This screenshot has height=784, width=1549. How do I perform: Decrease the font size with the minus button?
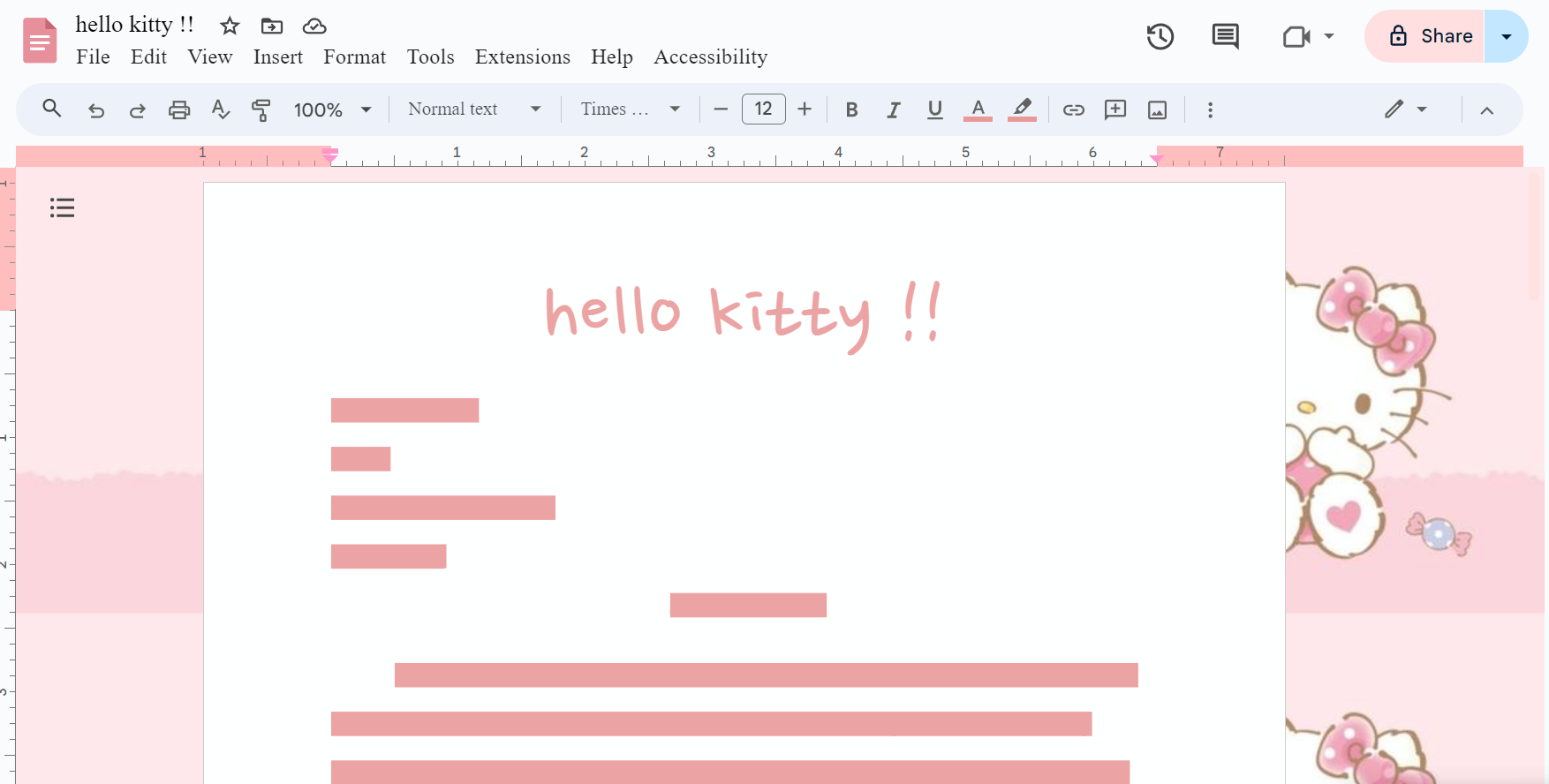point(721,109)
